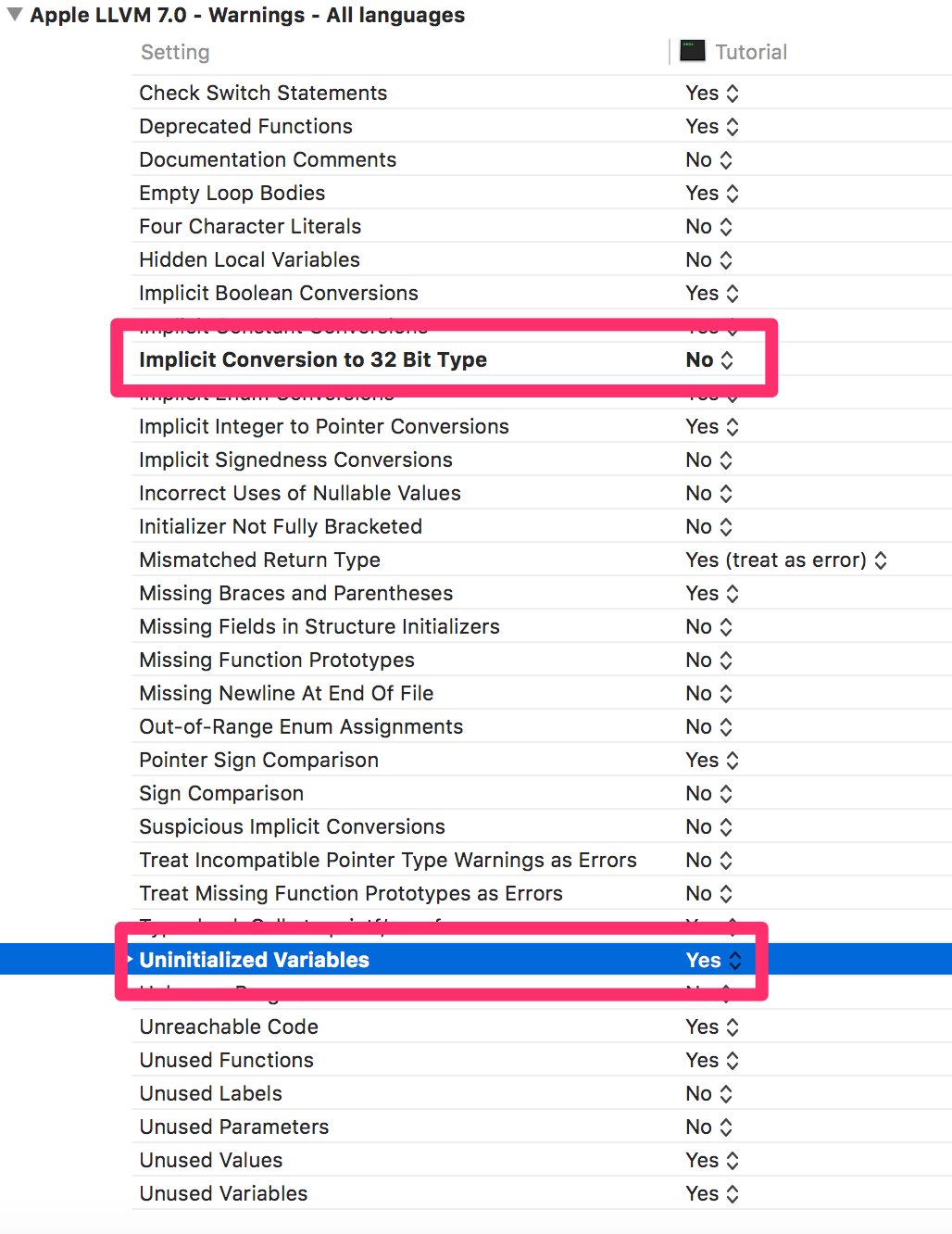Screen dimensions: 952x1234
Task: Open Incorrect Uses of Nullable Values popup
Action: tap(709, 493)
